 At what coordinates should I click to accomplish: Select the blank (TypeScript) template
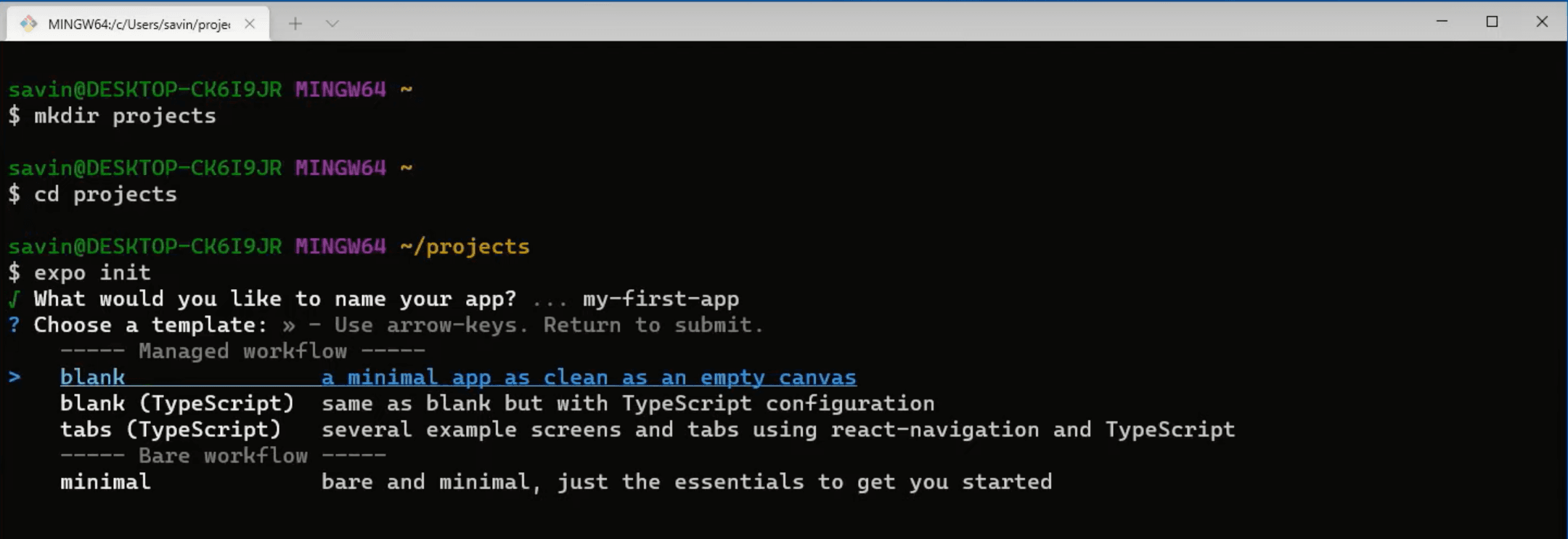click(x=178, y=403)
